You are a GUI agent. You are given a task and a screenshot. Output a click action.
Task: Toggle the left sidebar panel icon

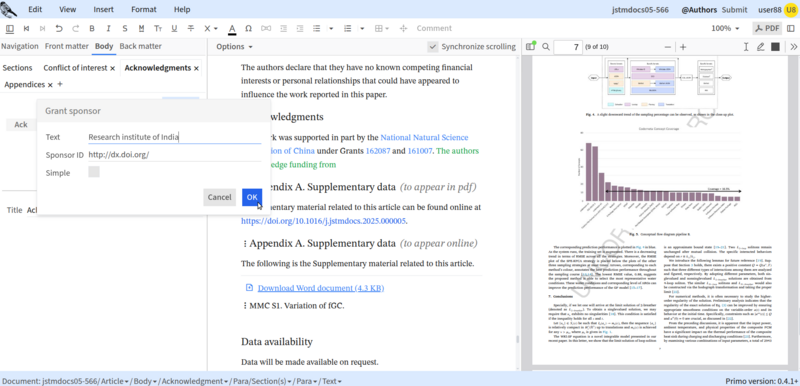[x=10, y=29]
